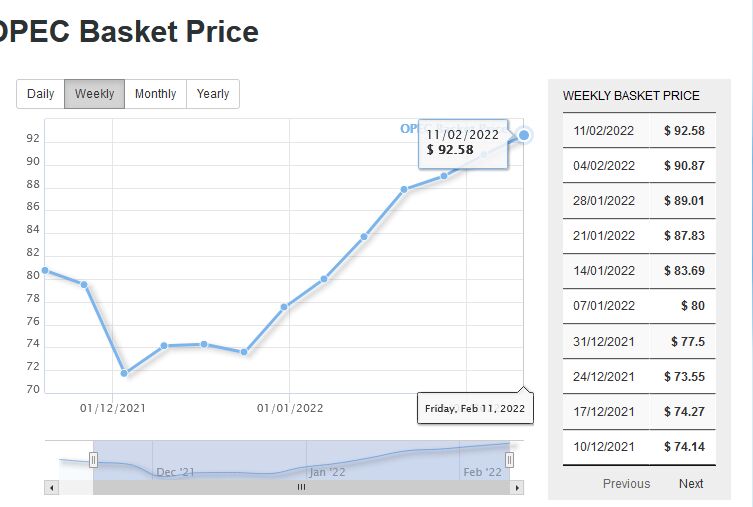Click the navigator's right scroll arrow

pyautogui.click(x=517, y=487)
